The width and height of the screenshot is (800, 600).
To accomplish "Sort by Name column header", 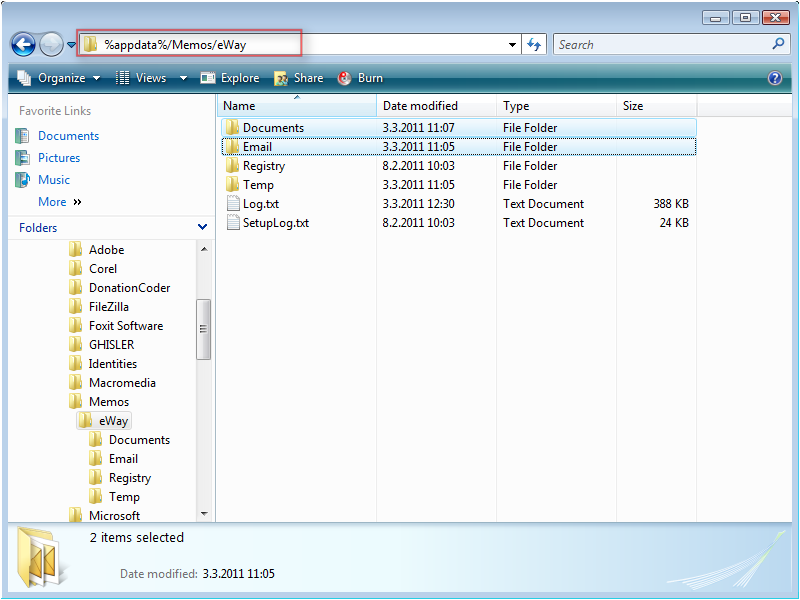I will (x=297, y=106).
